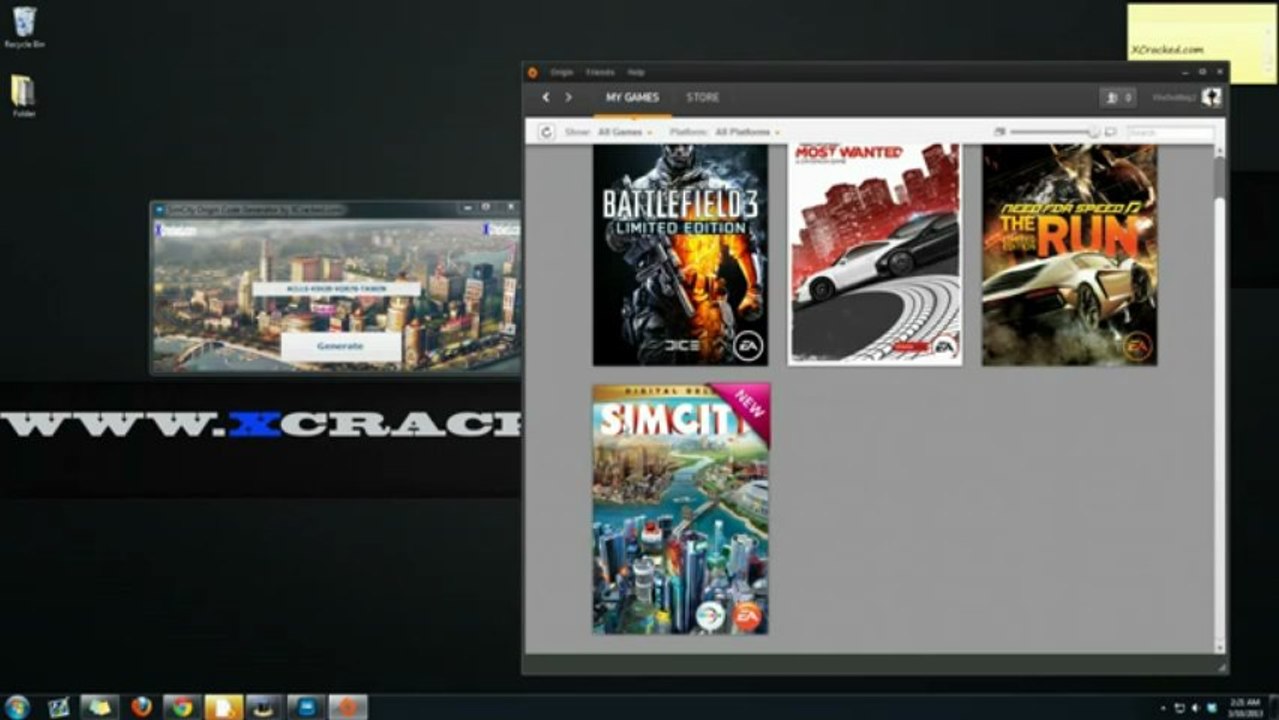This screenshot has height=720, width=1279.
Task: Open the Platform All Platforms dropdown
Action: coord(747,132)
